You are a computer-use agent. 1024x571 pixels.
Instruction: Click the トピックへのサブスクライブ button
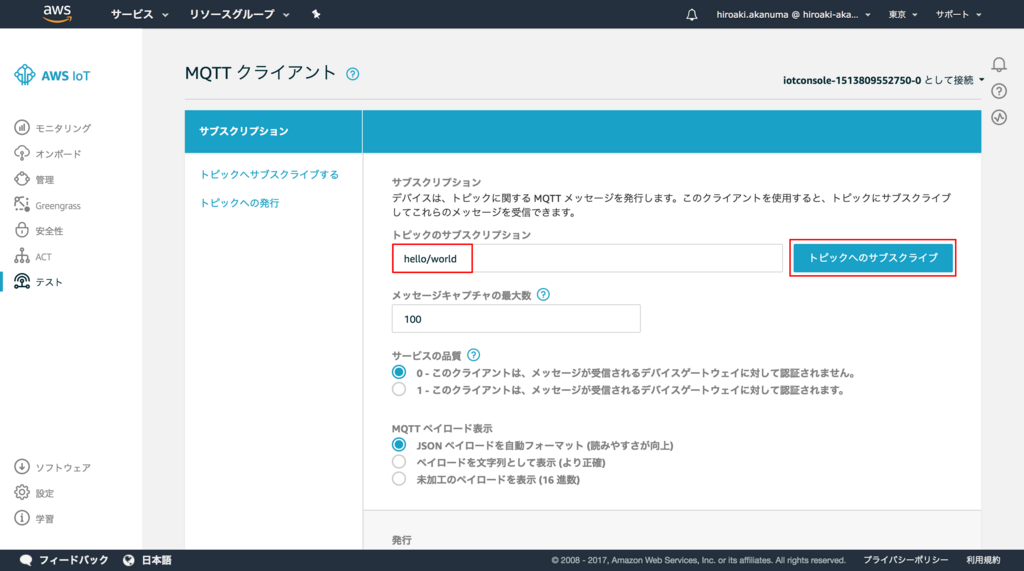872,257
